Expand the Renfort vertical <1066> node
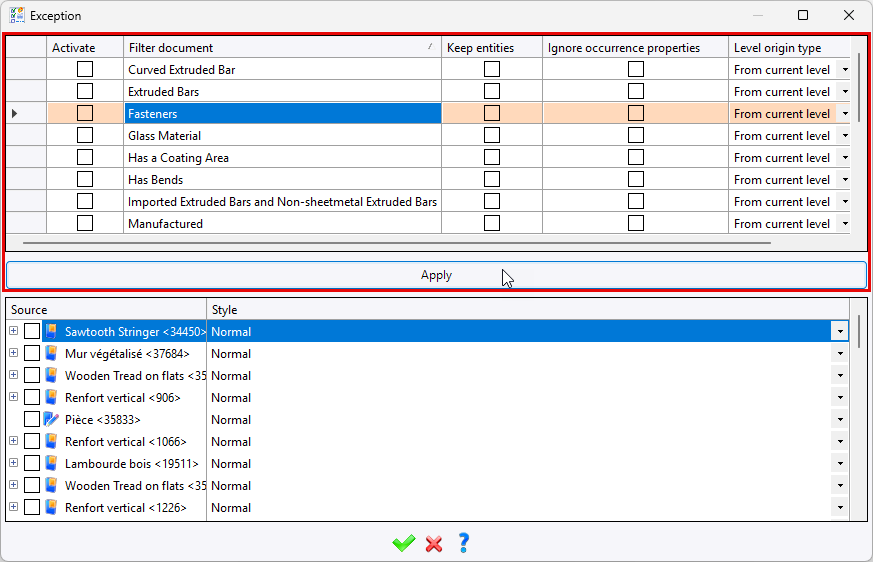The width and height of the screenshot is (873, 562). [x=14, y=441]
